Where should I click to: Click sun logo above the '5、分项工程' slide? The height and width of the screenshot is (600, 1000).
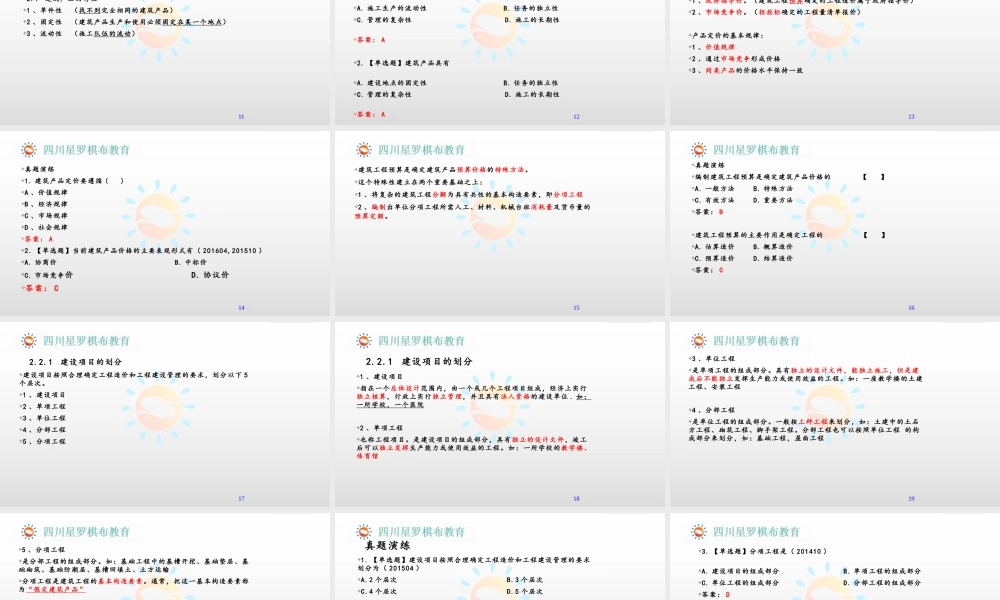click(28, 532)
